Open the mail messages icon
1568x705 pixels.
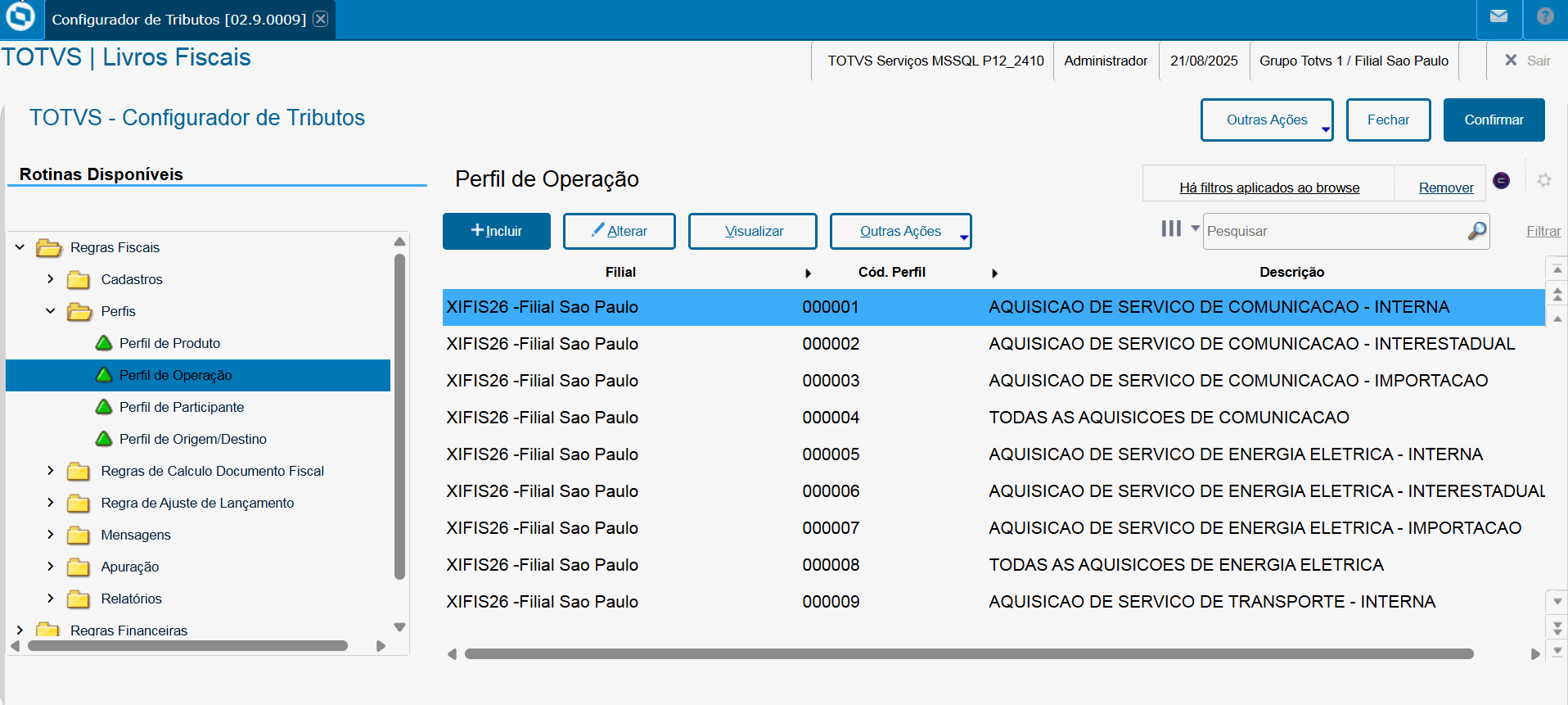coord(1498,16)
